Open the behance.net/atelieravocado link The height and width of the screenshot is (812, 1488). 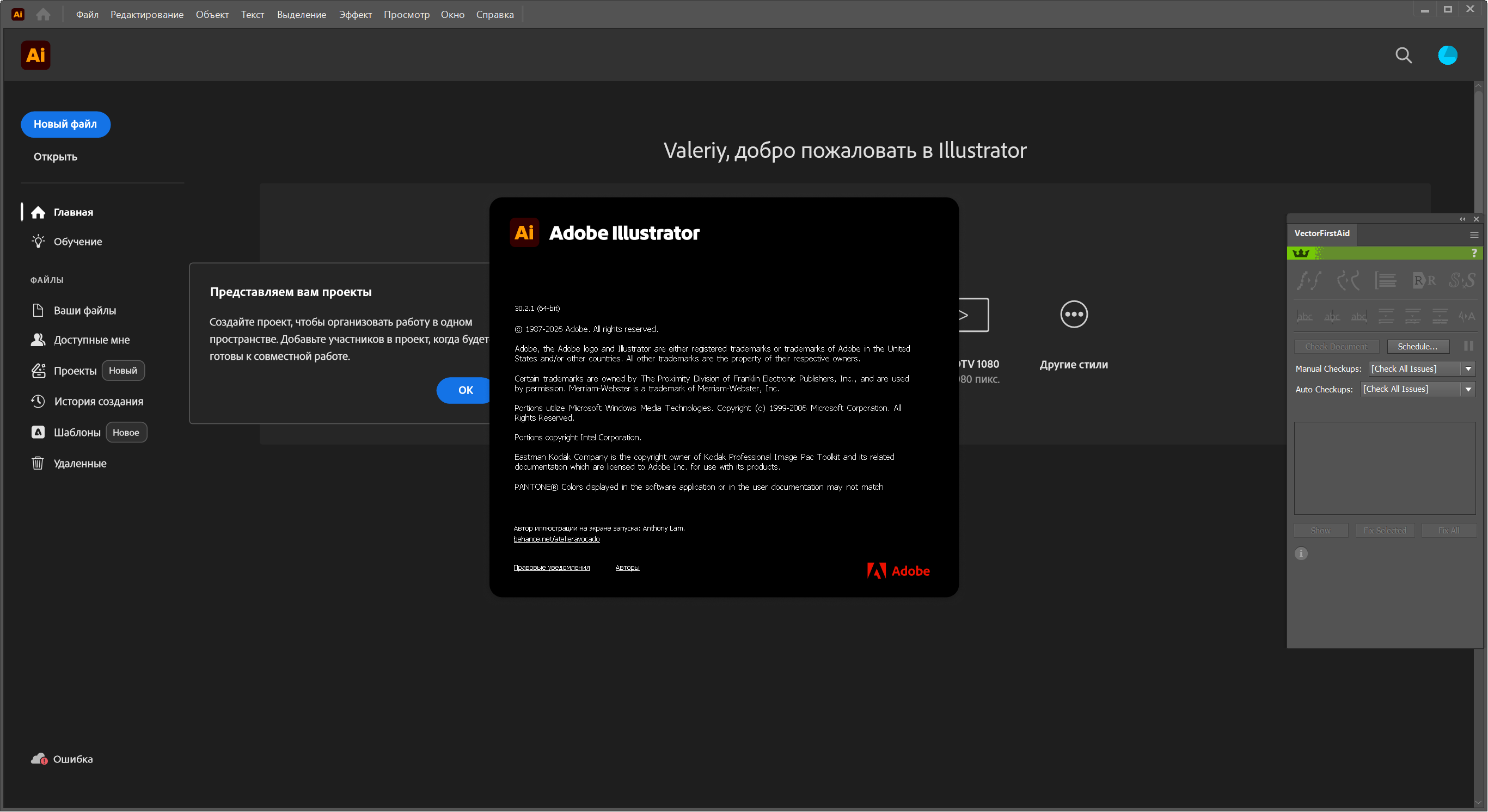pos(556,539)
